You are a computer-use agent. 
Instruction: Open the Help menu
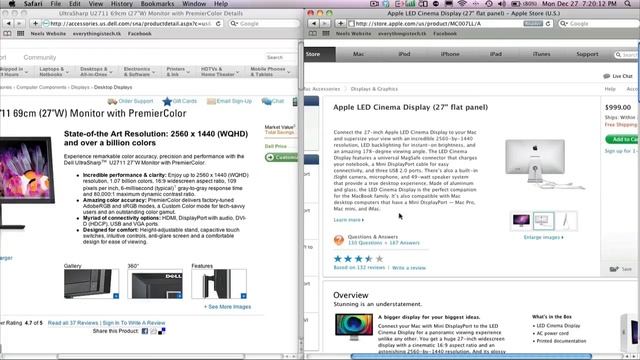click(221, 4)
